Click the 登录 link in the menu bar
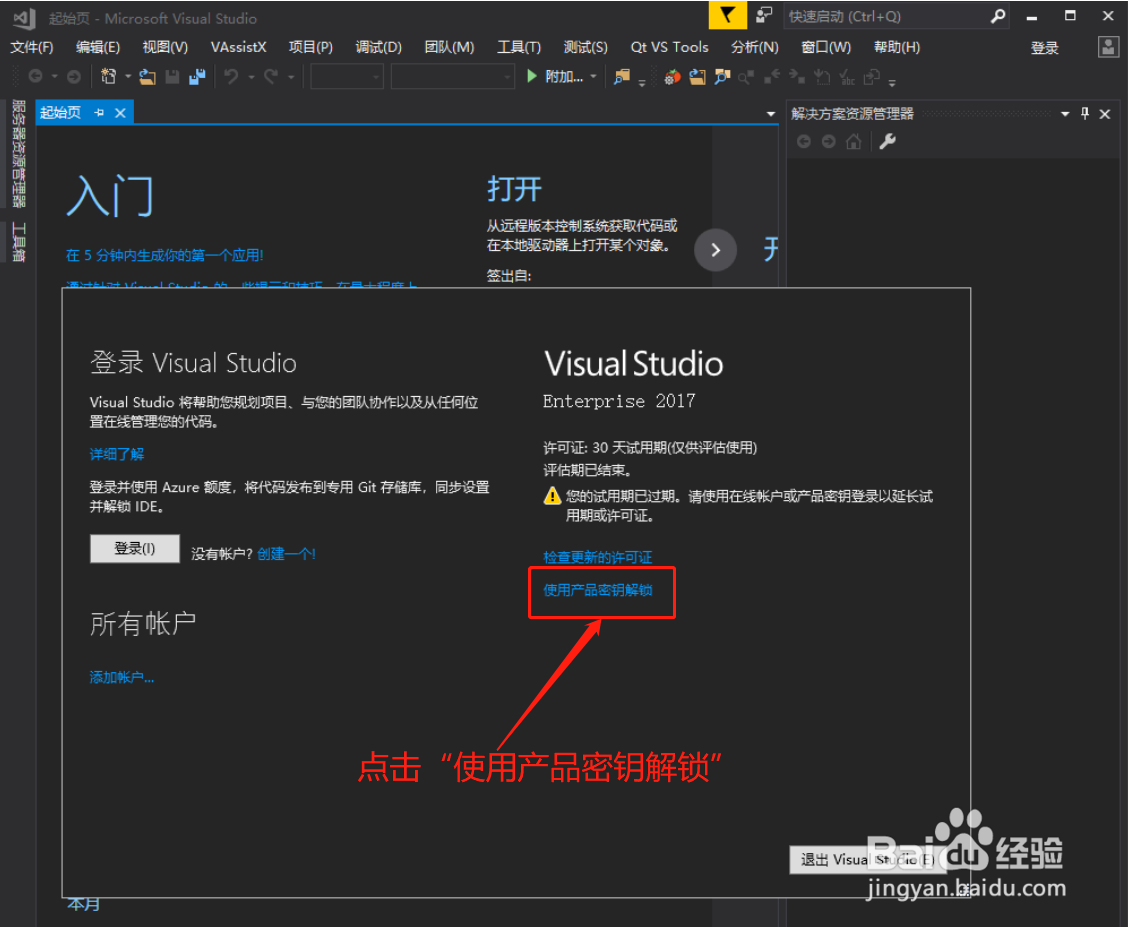 [1045, 48]
